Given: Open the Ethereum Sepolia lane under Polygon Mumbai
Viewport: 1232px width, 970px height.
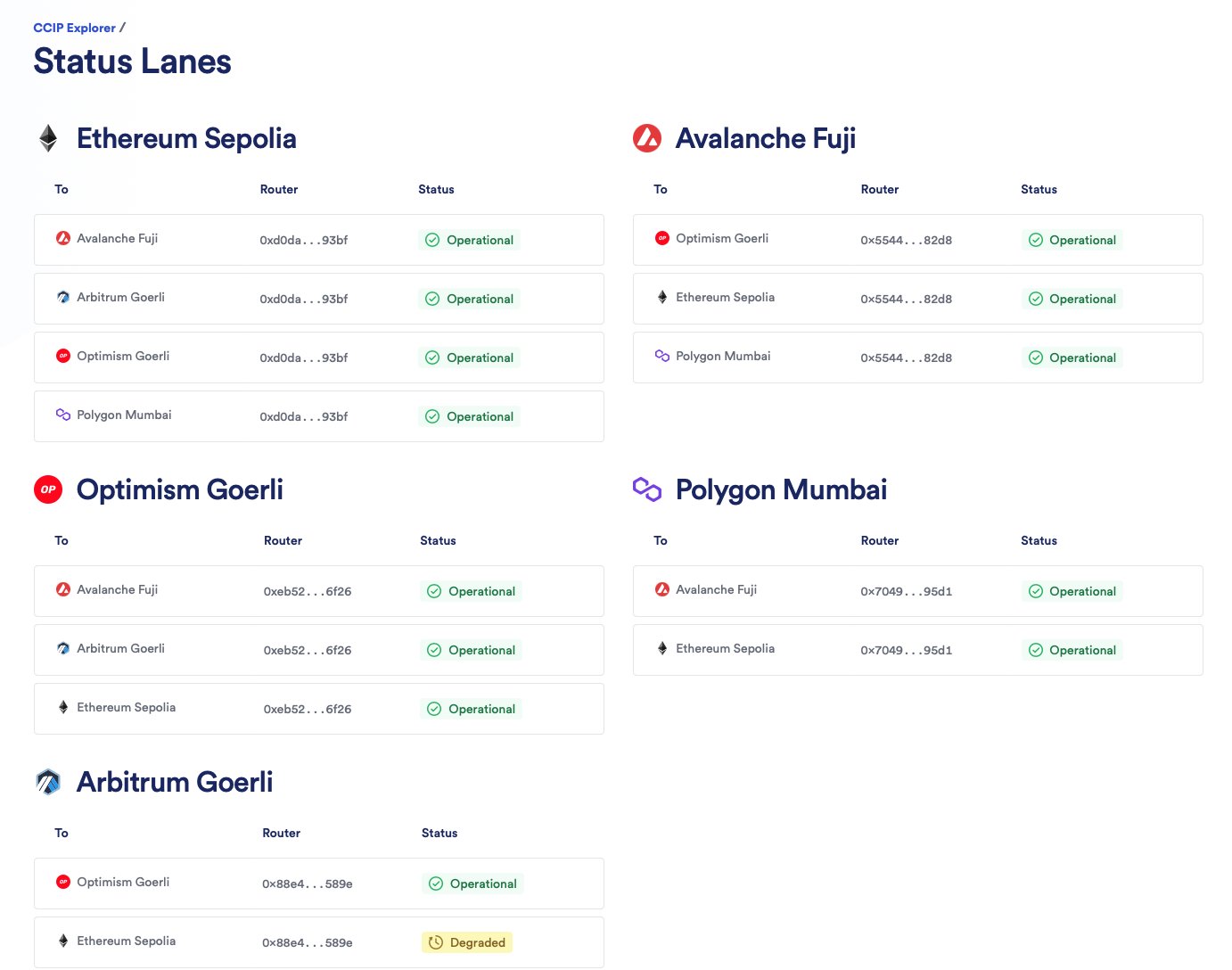Looking at the screenshot, I should [917, 649].
